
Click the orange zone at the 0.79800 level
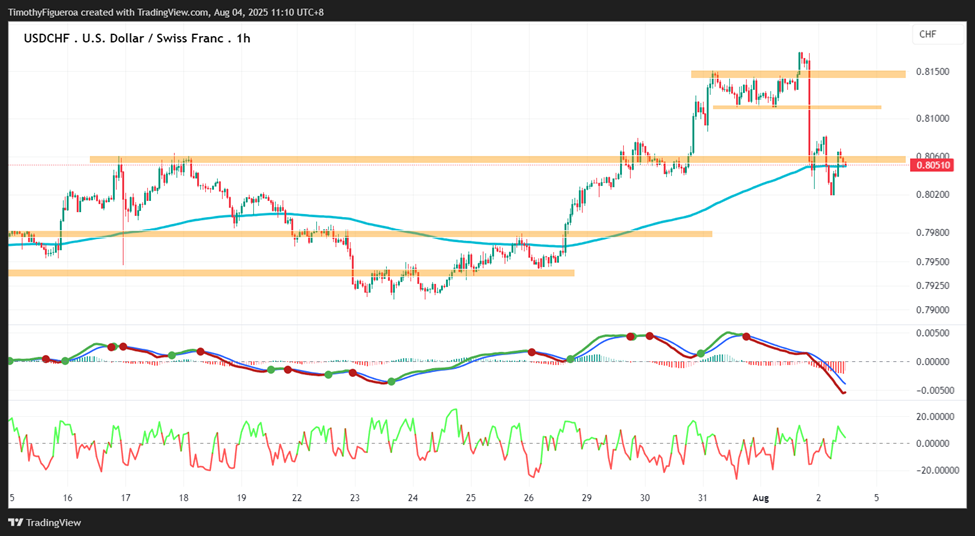tap(360, 234)
